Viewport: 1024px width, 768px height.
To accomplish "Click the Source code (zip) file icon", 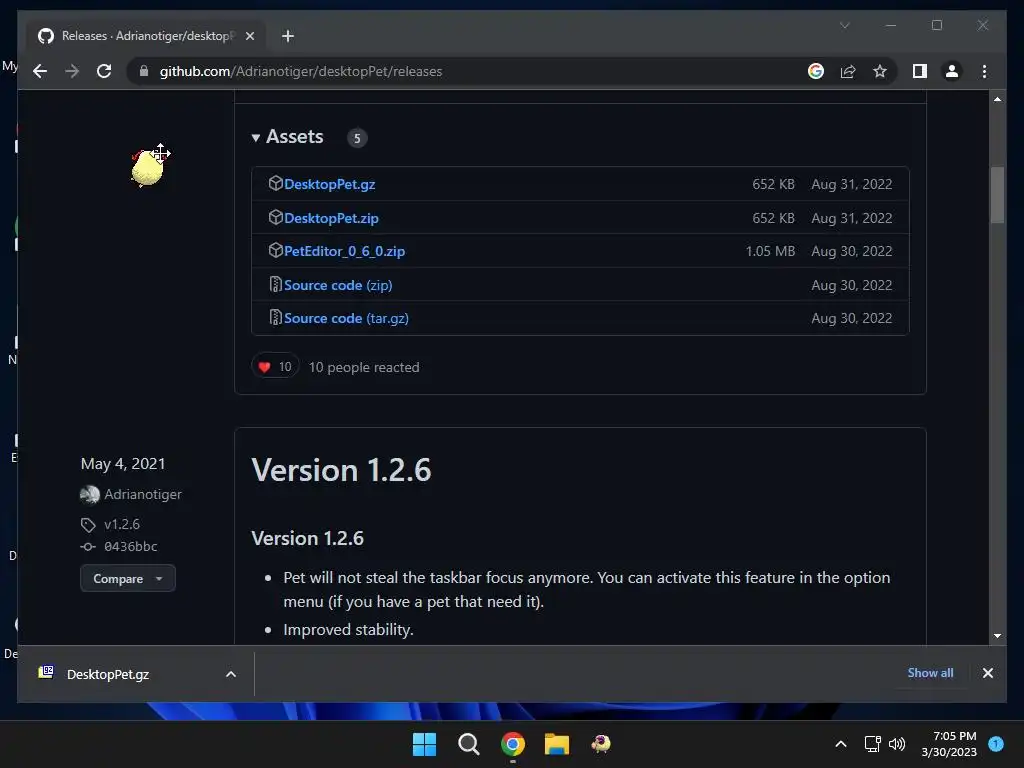I will (x=275, y=284).
